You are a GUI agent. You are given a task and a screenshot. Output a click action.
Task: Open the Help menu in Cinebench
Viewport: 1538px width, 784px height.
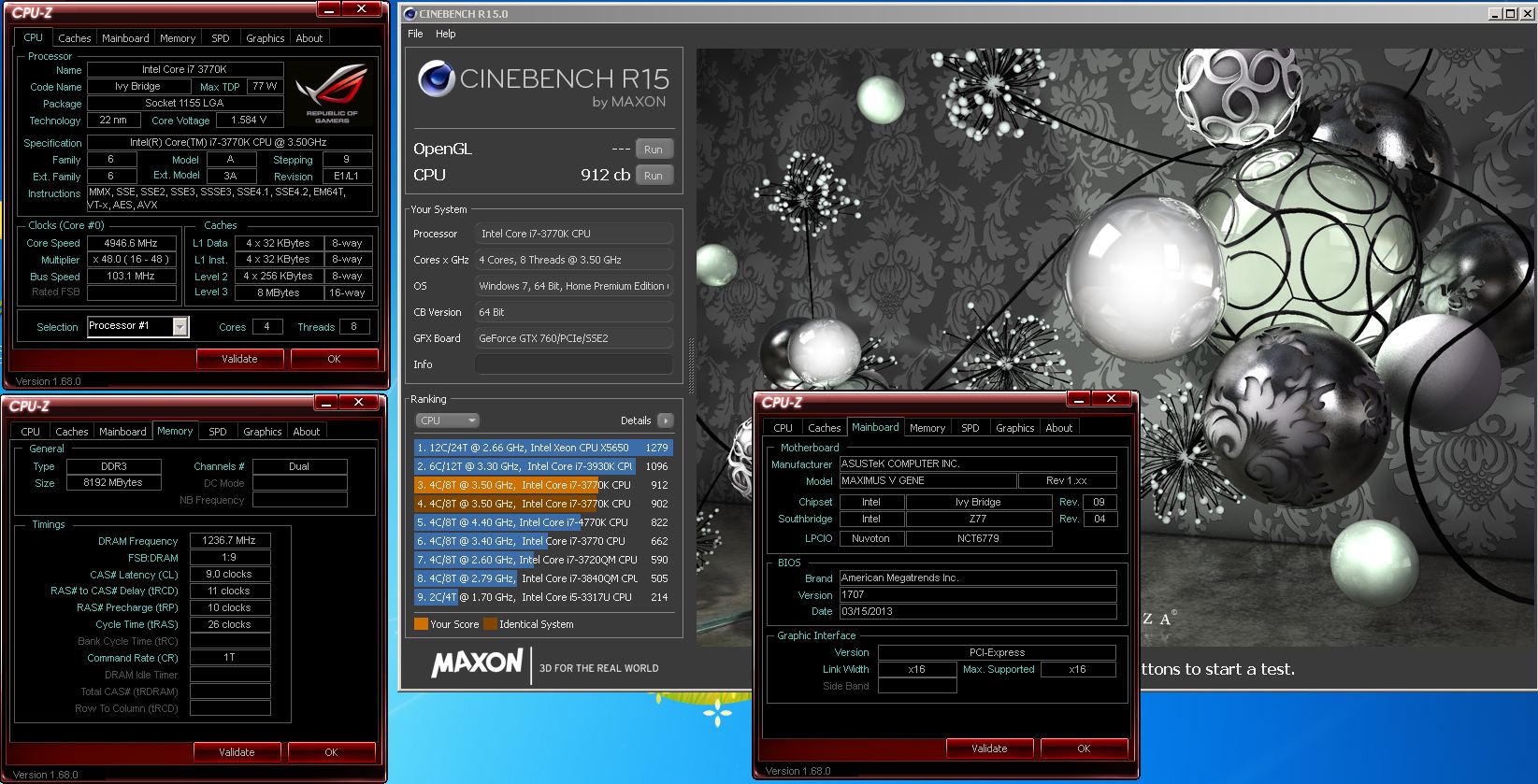[446, 34]
